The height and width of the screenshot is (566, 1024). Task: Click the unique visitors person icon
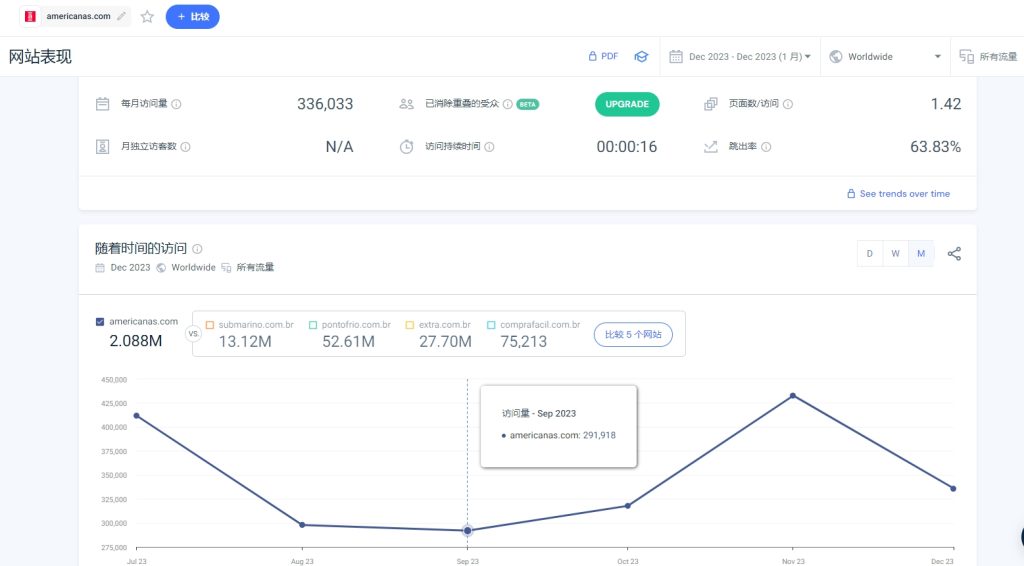103,147
